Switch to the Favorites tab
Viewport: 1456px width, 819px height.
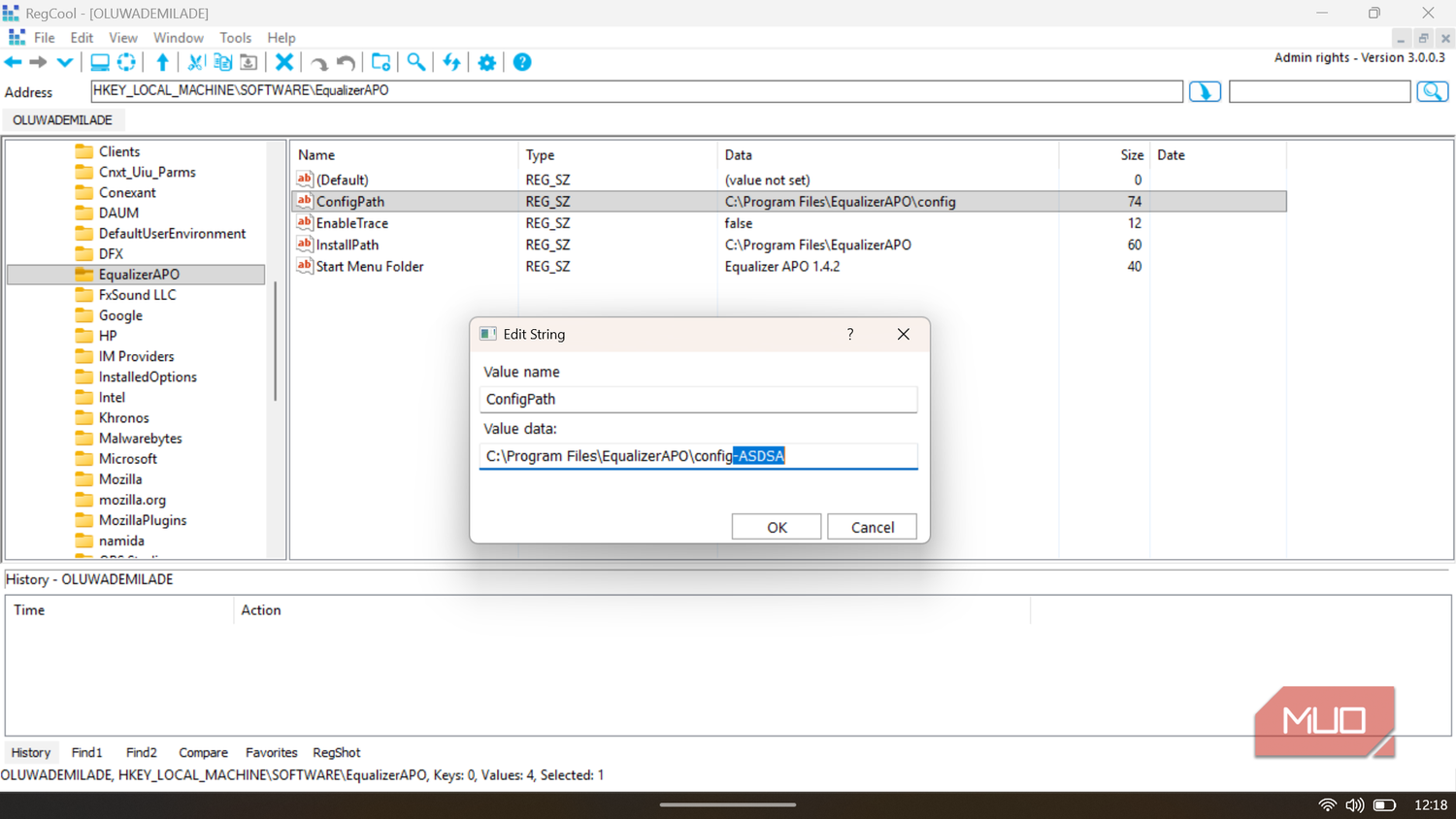271,752
